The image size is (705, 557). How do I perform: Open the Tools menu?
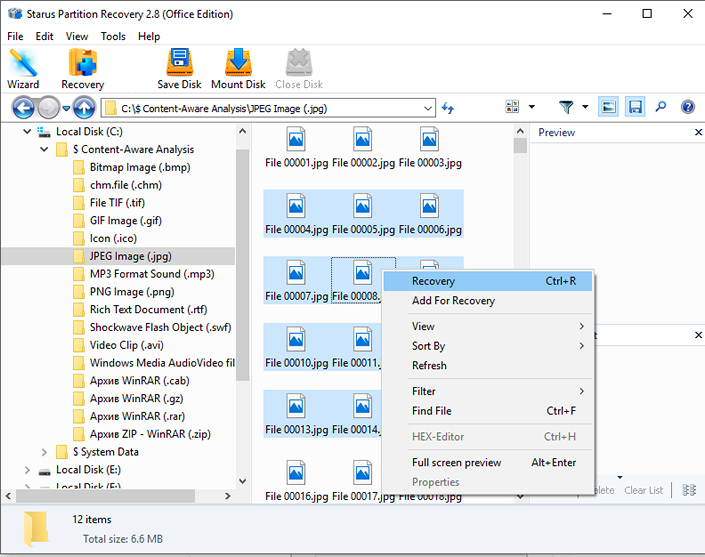[x=113, y=36]
